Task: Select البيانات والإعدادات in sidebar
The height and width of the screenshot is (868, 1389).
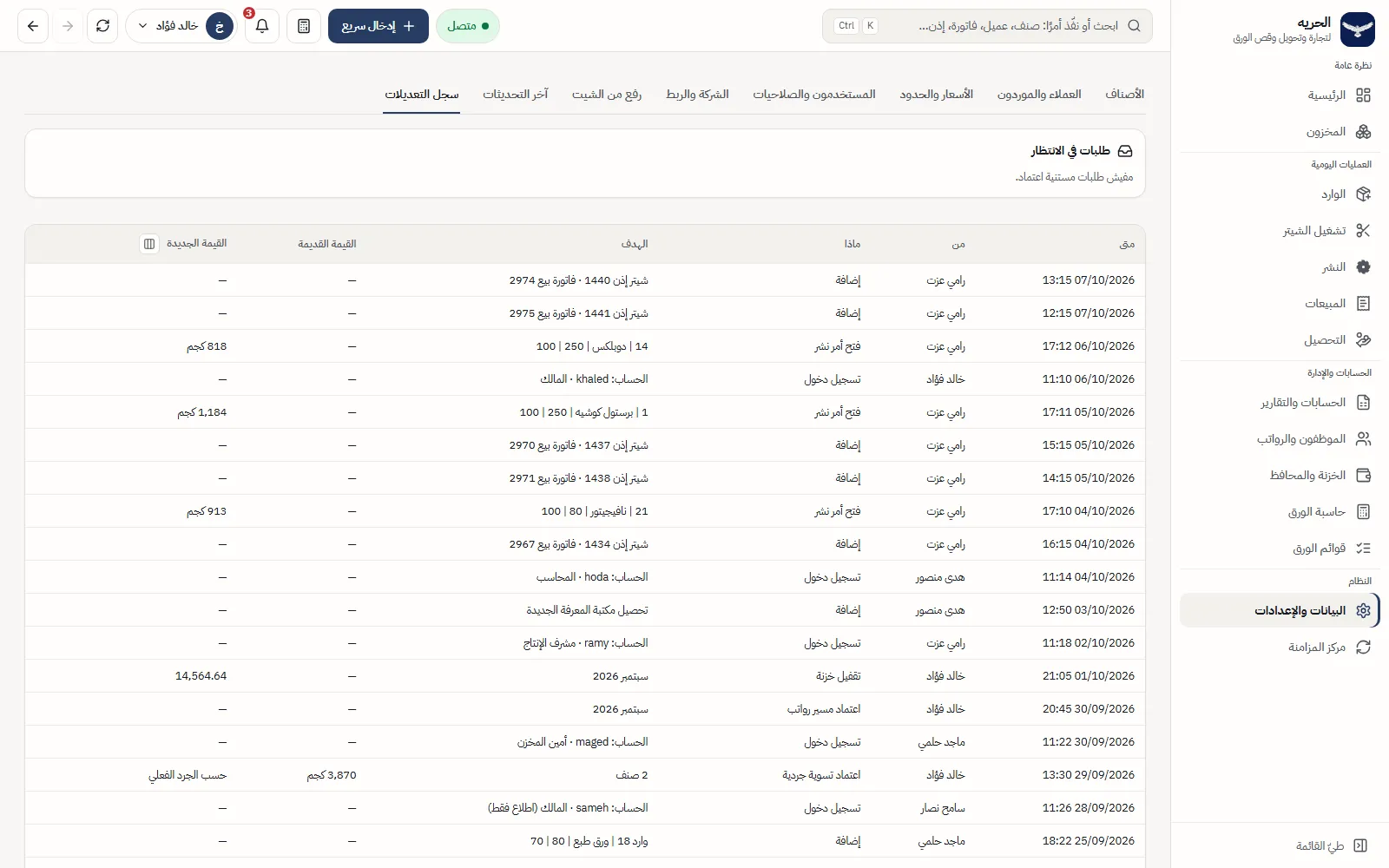Action: 1280,611
